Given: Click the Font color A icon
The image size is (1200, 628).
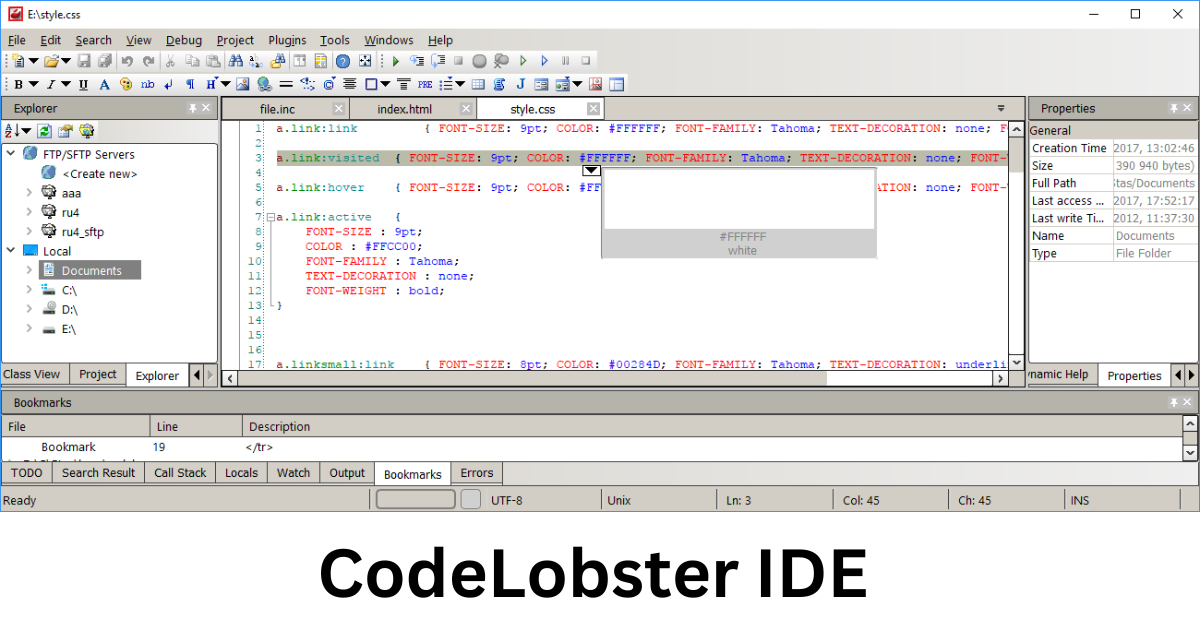Looking at the screenshot, I should point(104,84).
